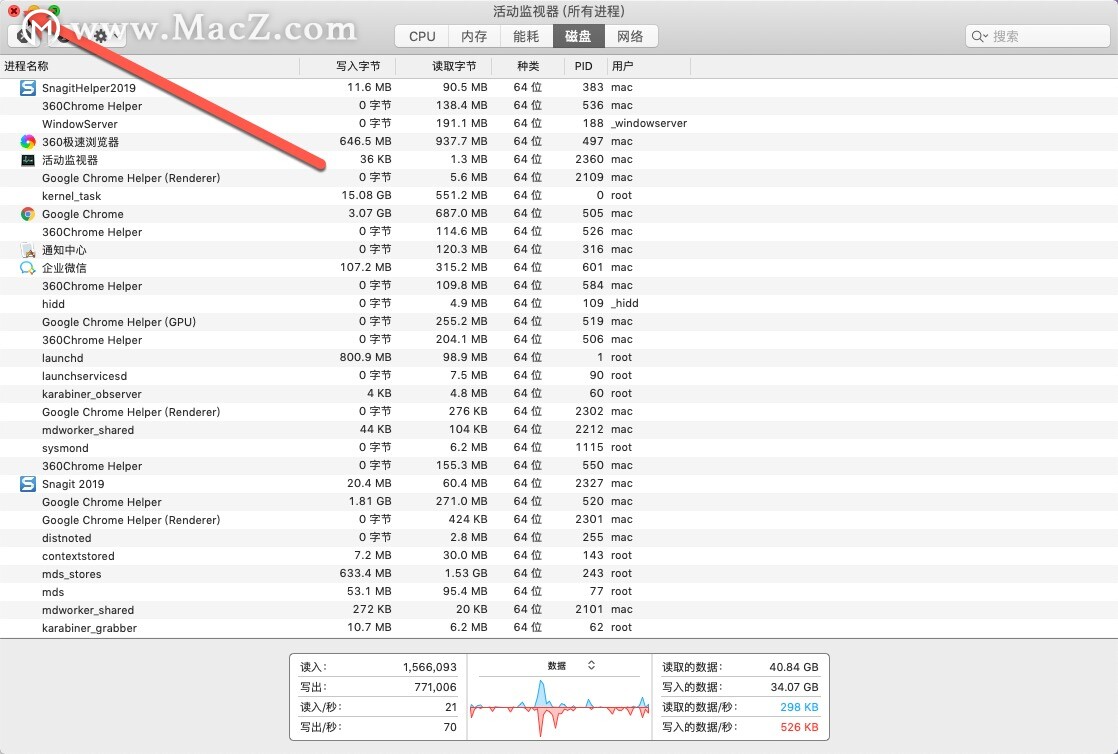Select the 360Chrome Helper row with PID 536
The height and width of the screenshot is (754, 1118).
pyautogui.click(x=559, y=106)
